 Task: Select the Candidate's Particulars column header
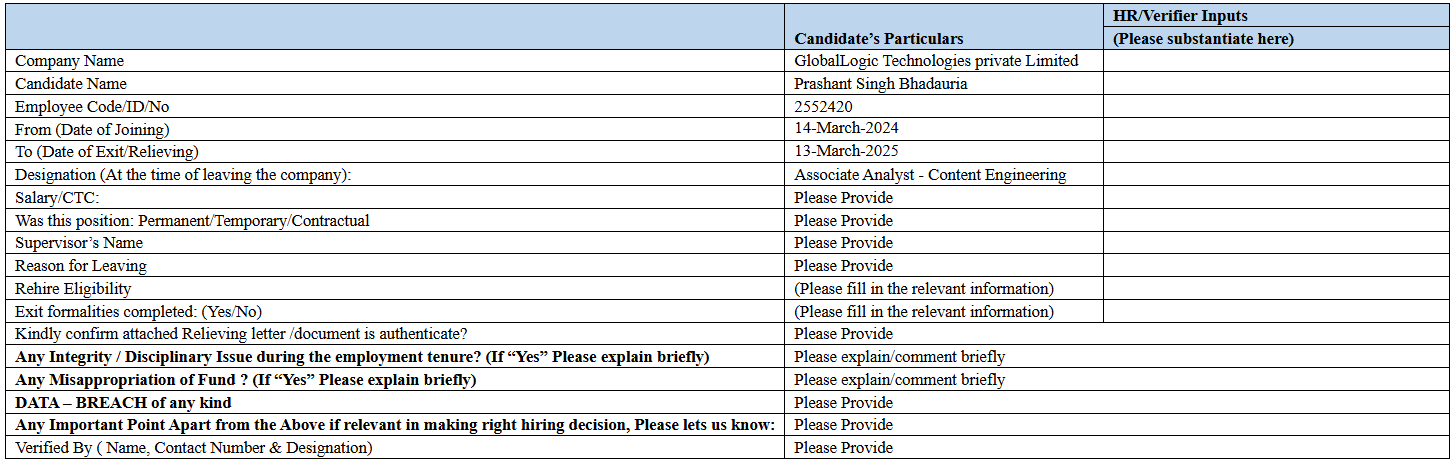[879, 38]
